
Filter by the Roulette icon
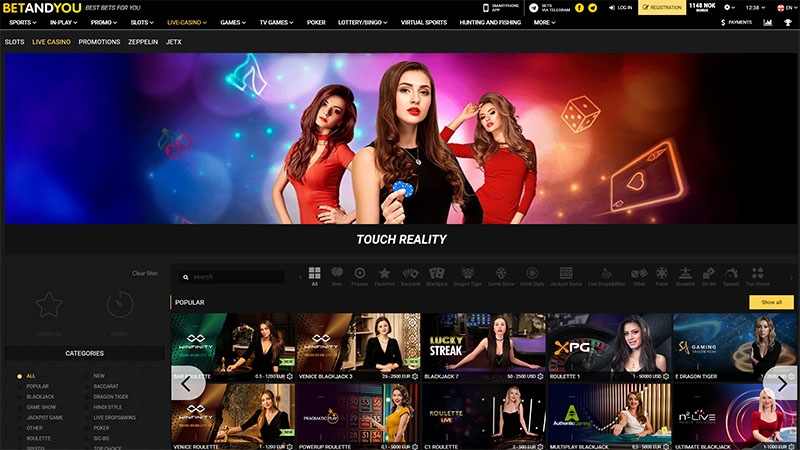pos(685,276)
